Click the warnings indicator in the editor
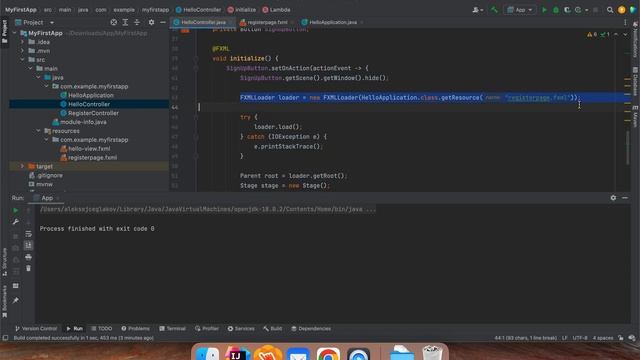The width and height of the screenshot is (640, 360). pos(592,35)
